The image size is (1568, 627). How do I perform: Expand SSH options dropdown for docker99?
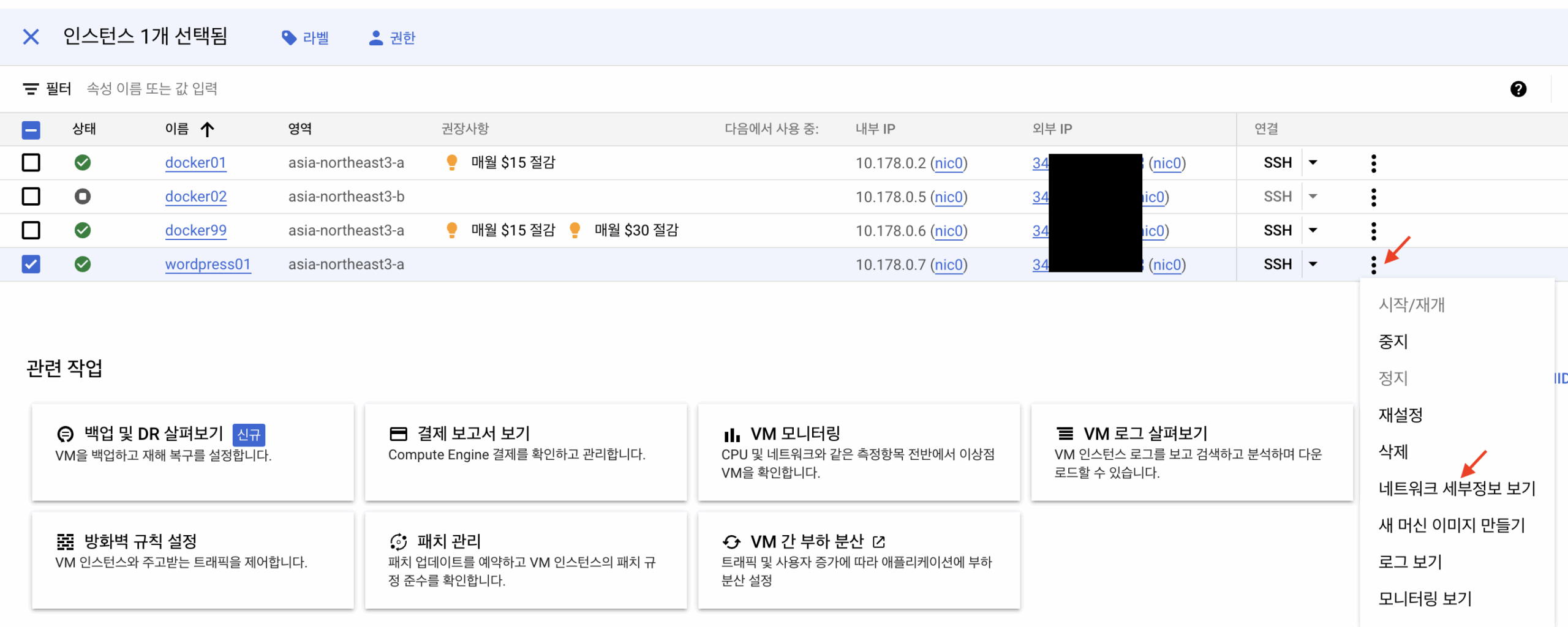pos(1313,230)
